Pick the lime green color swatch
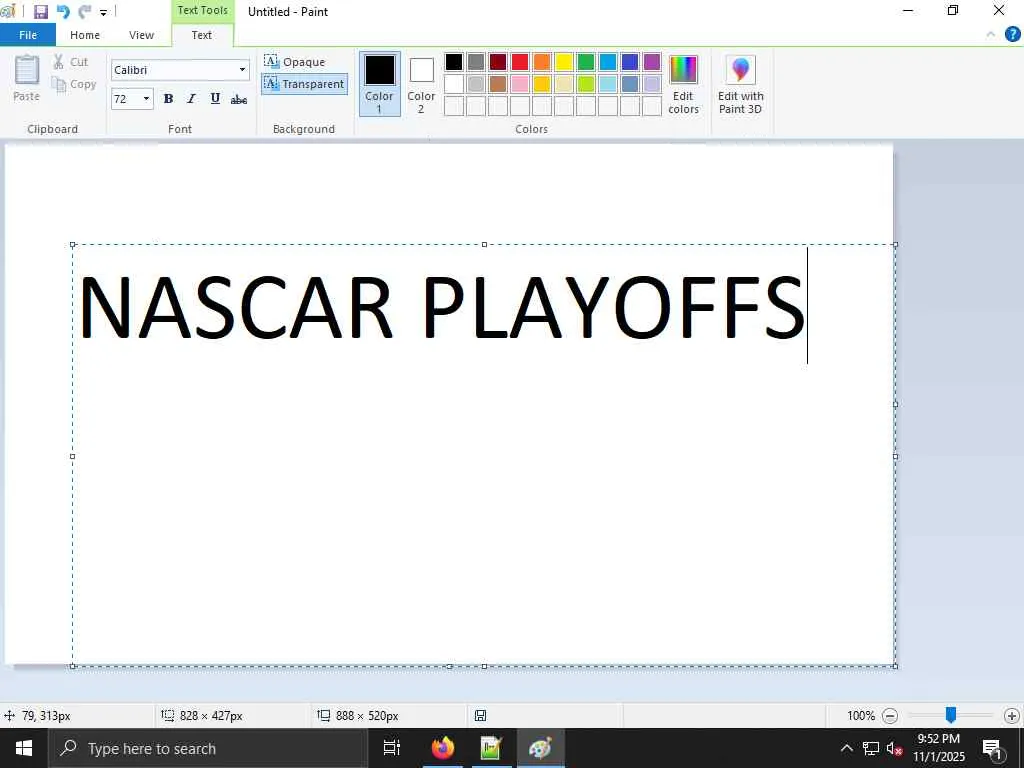1024x768 pixels. pos(586,84)
